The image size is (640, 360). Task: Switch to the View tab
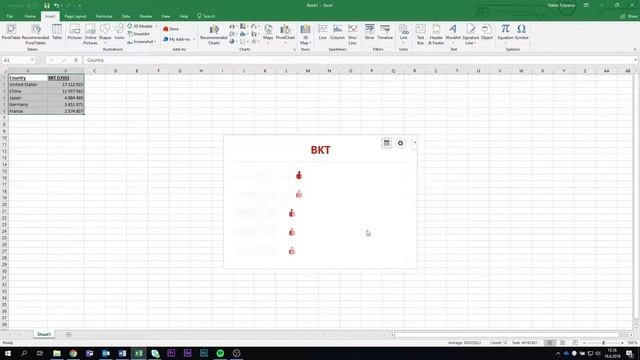click(165, 16)
